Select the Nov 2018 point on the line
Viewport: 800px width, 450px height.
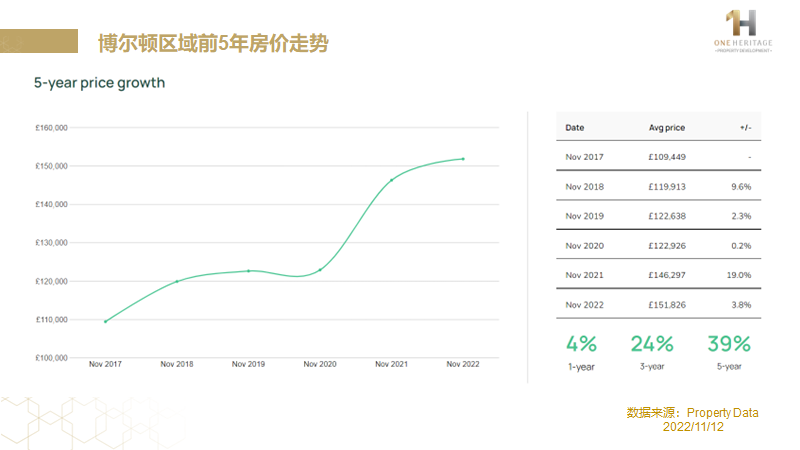pos(177,281)
